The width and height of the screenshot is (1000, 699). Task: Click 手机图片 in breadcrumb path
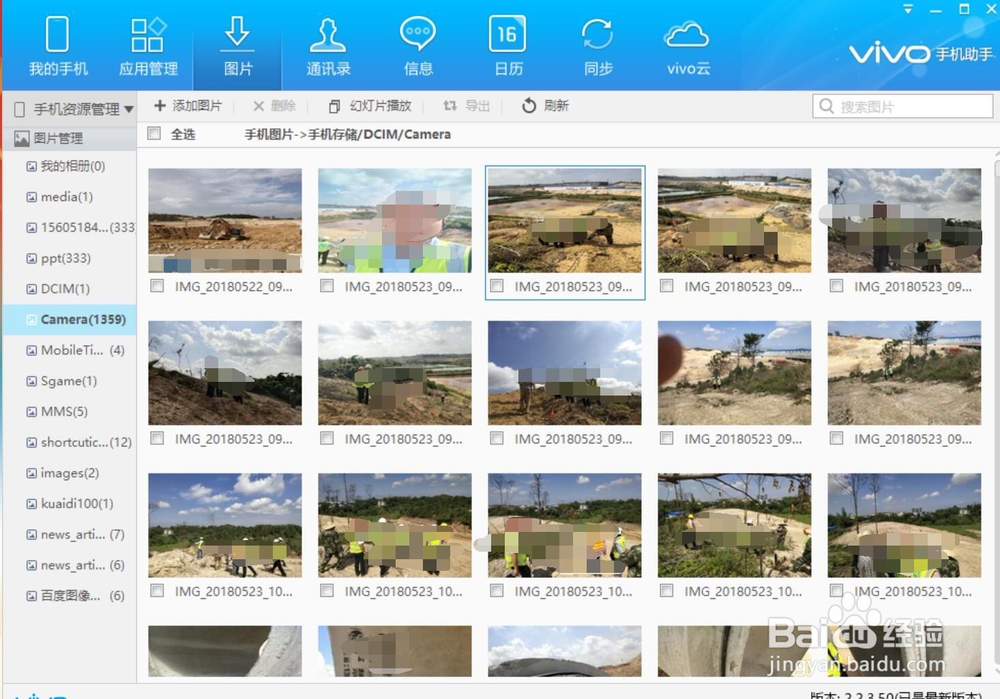tap(268, 135)
